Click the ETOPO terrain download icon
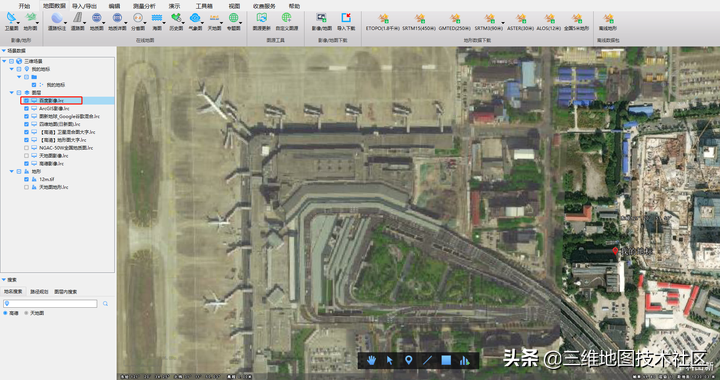 [x=383, y=18]
